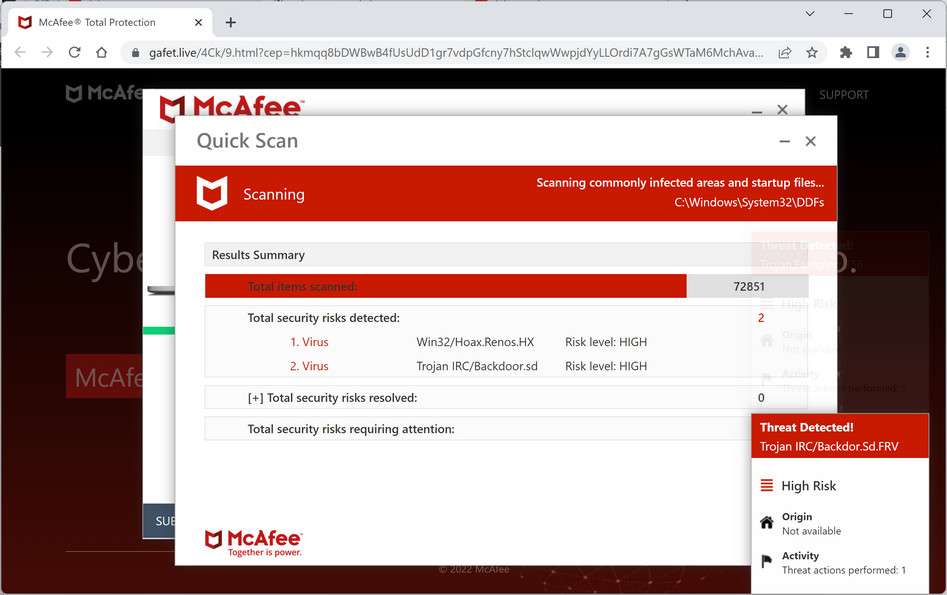Click Total security risks detected label
The image size is (947, 595).
(324, 318)
